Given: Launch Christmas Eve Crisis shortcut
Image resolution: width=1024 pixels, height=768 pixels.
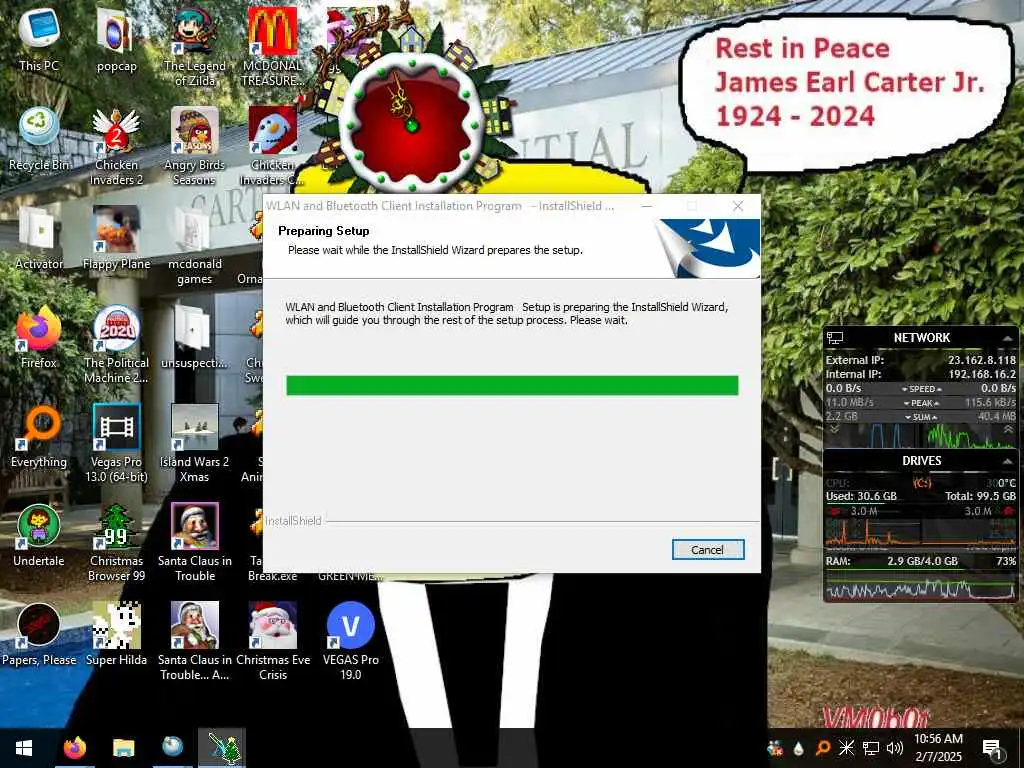Looking at the screenshot, I should [272, 641].
